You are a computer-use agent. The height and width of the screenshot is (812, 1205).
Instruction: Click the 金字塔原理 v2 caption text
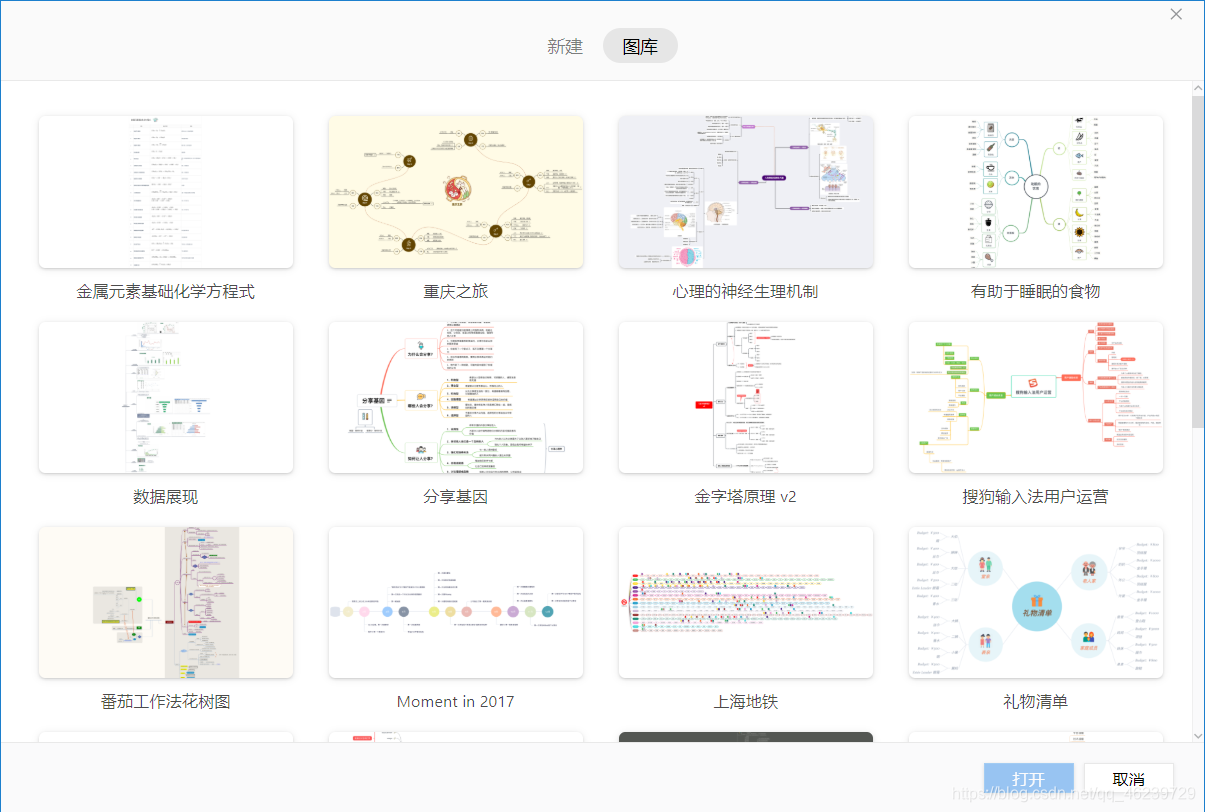(746, 496)
